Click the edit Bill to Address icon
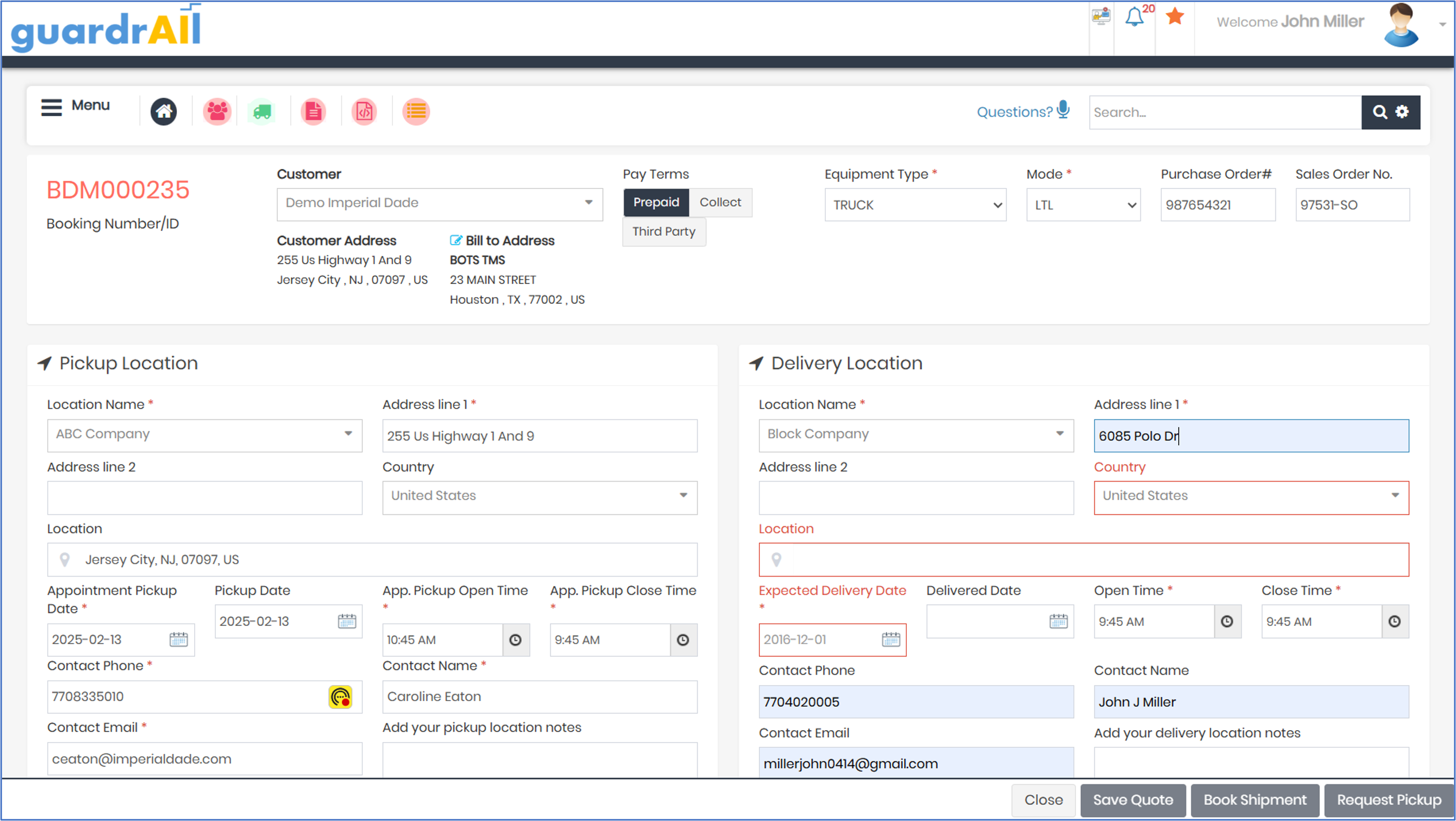This screenshot has width=1456, height=821. tap(456, 240)
